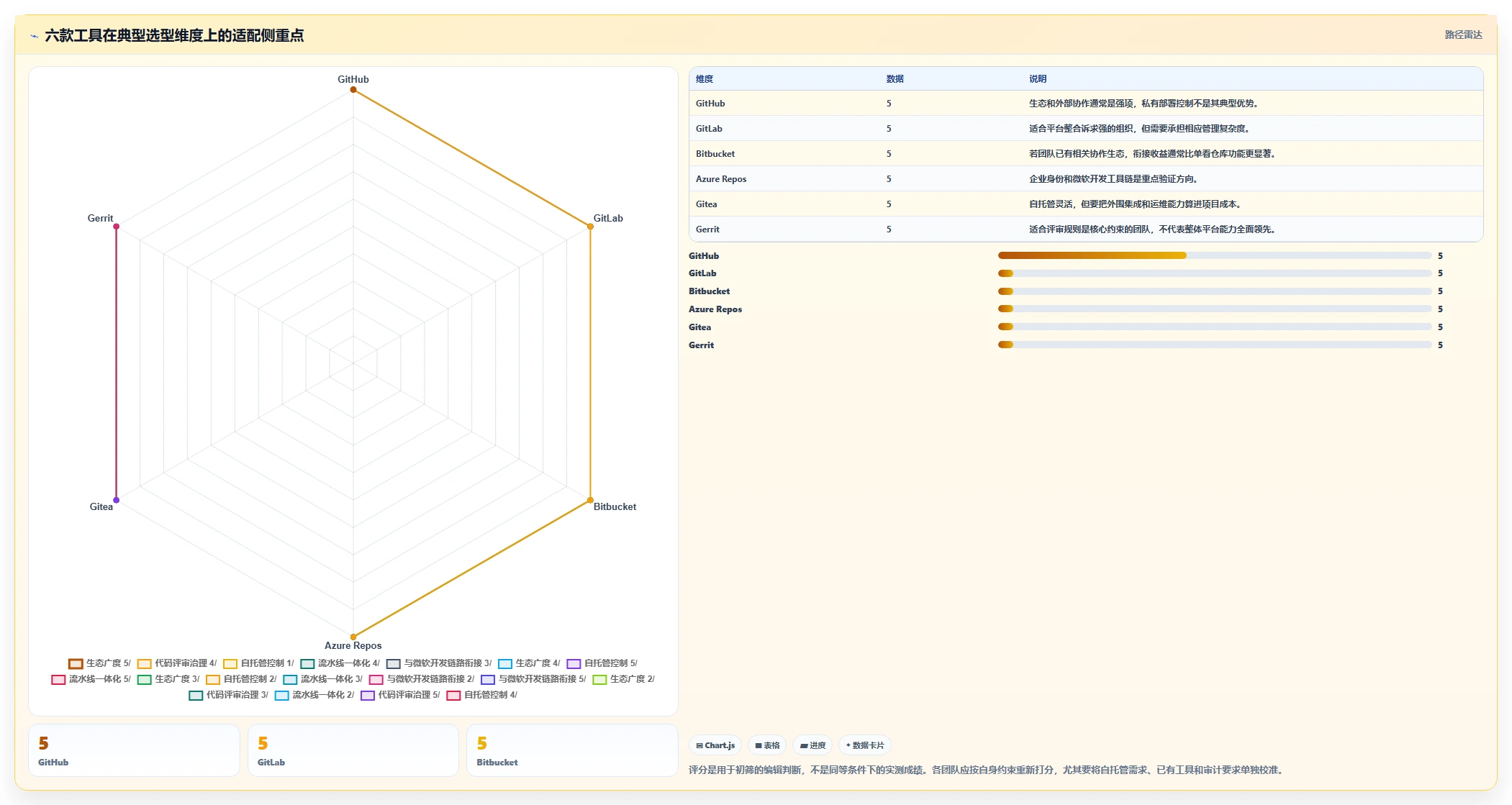Viewport: 1512px width, 805px height.
Task: Toggle legend item 流水线一体化 4/
Action: (340, 663)
